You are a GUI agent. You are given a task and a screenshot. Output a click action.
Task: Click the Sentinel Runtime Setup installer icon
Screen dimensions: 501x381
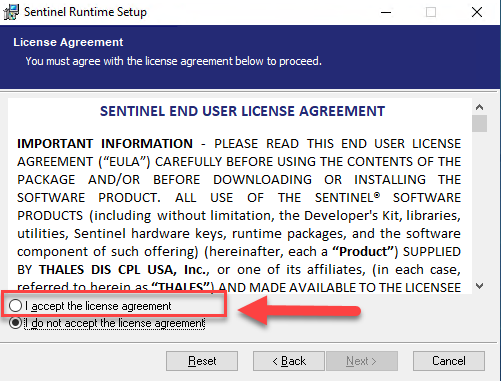(x=11, y=12)
